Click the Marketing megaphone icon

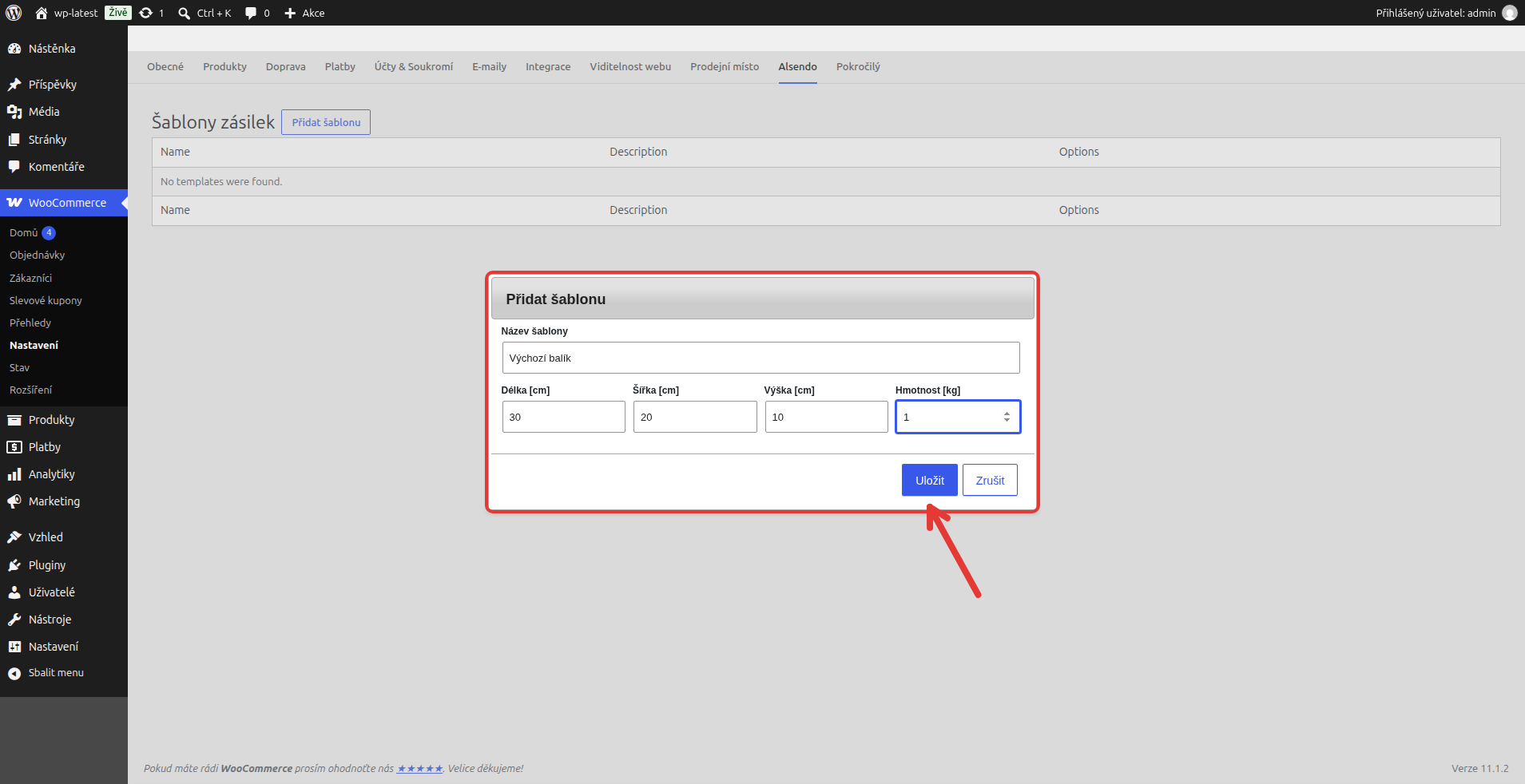tap(14, 501)
